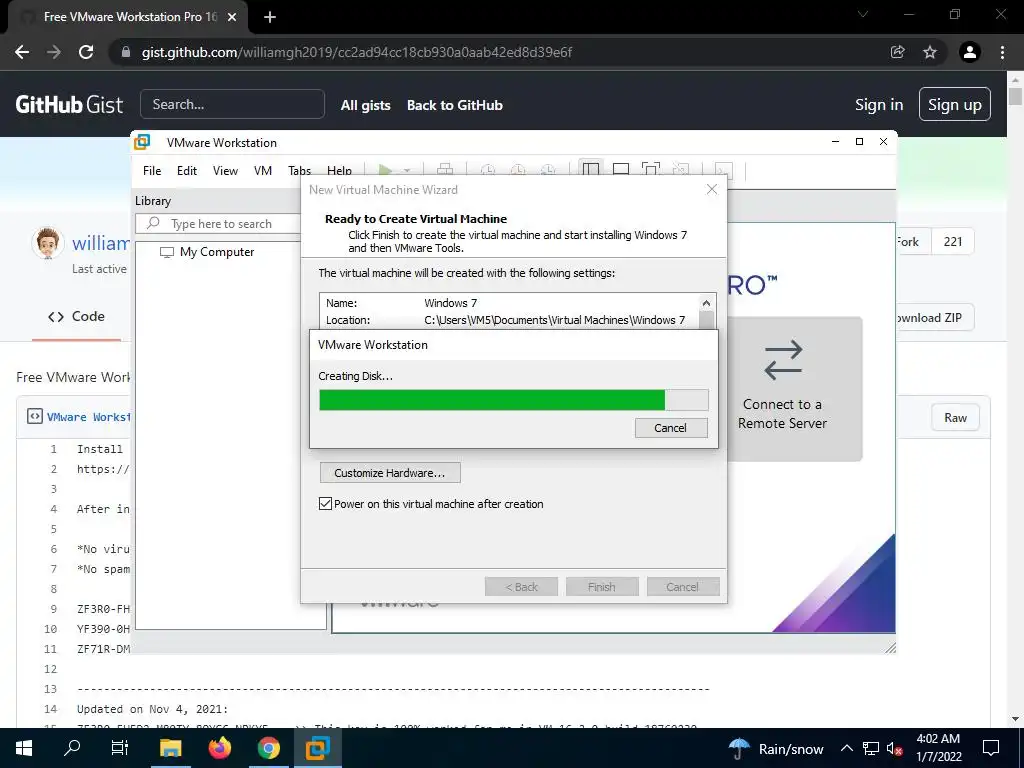1024x768 pixels.
Task: Select My Computer in the Library tree
Action: tap(207, 252)
